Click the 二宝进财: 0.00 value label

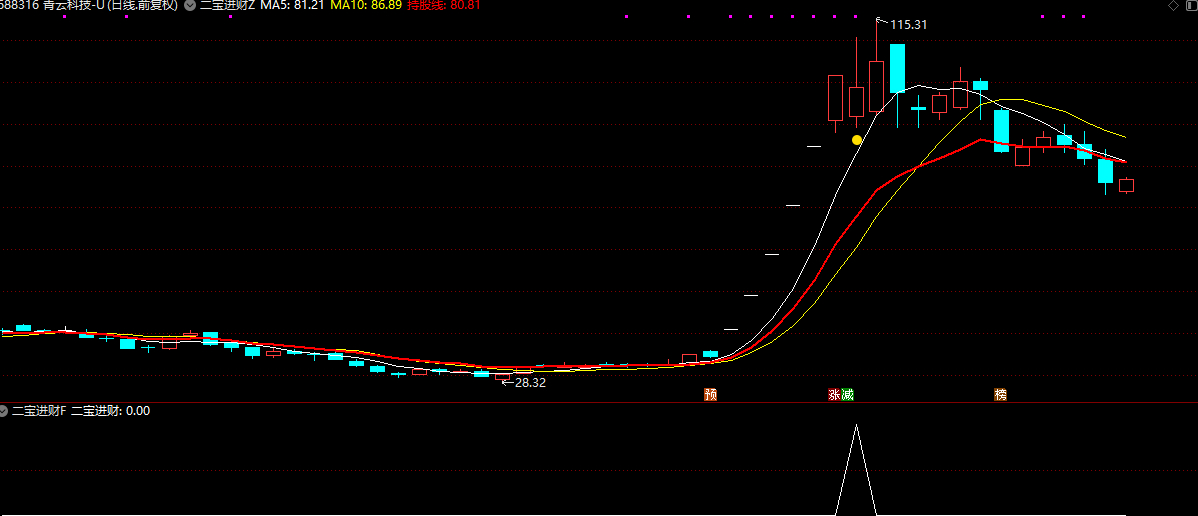(x=111, y=410)
